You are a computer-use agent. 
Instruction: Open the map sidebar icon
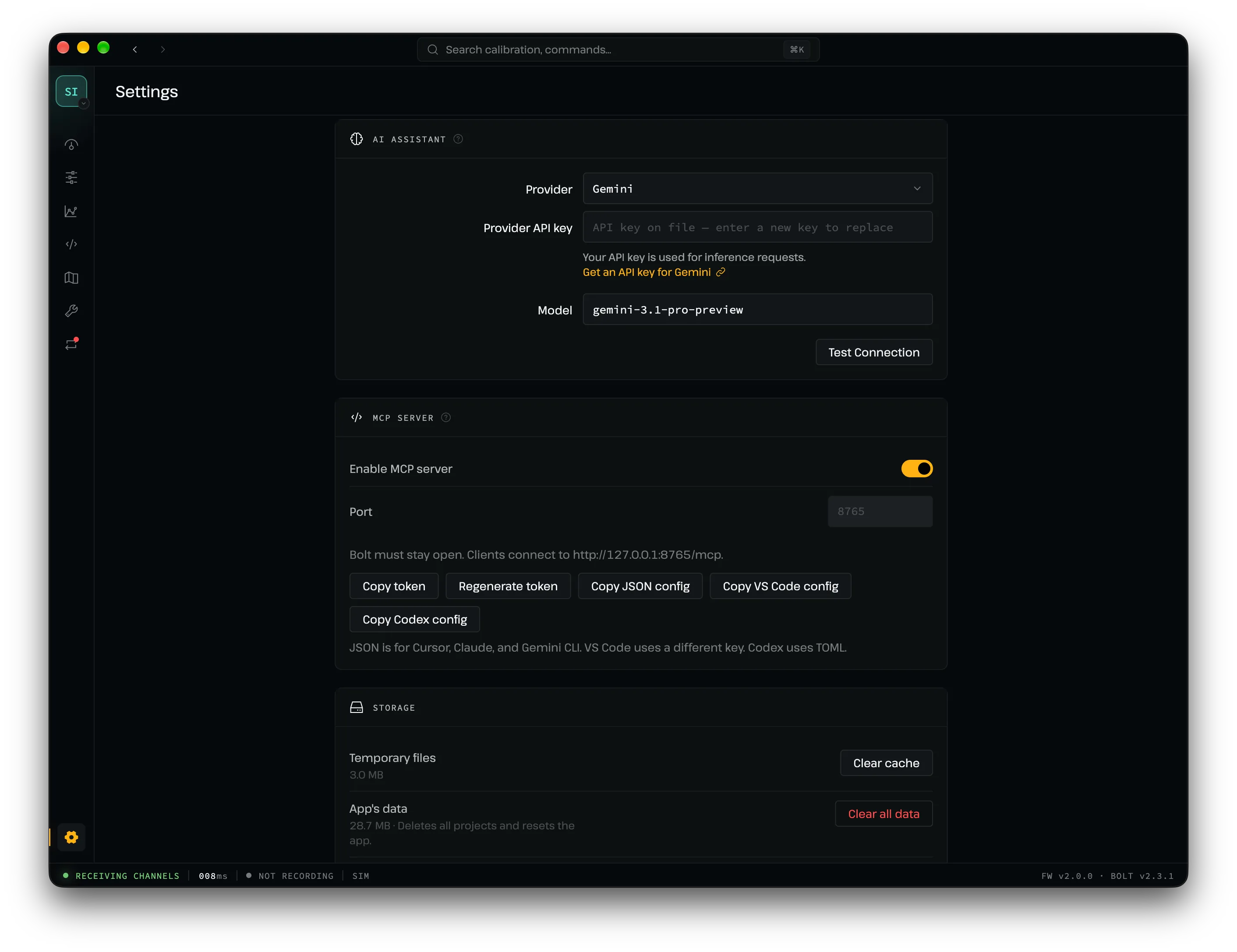click(x=71, y=278)
